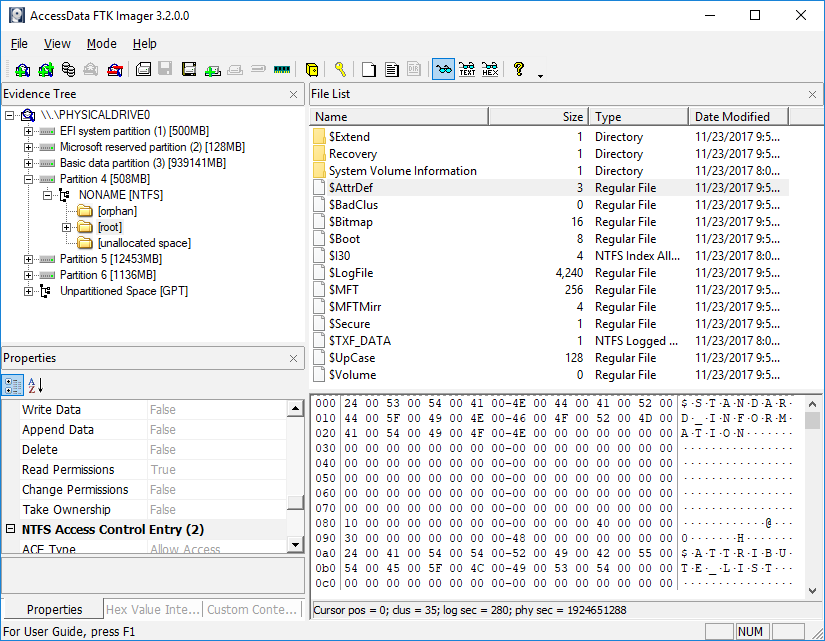Screen dimensions: 825x641
Task: Expand the Basic data partition node
Action: pyautogui.click(x=28, y=163)
